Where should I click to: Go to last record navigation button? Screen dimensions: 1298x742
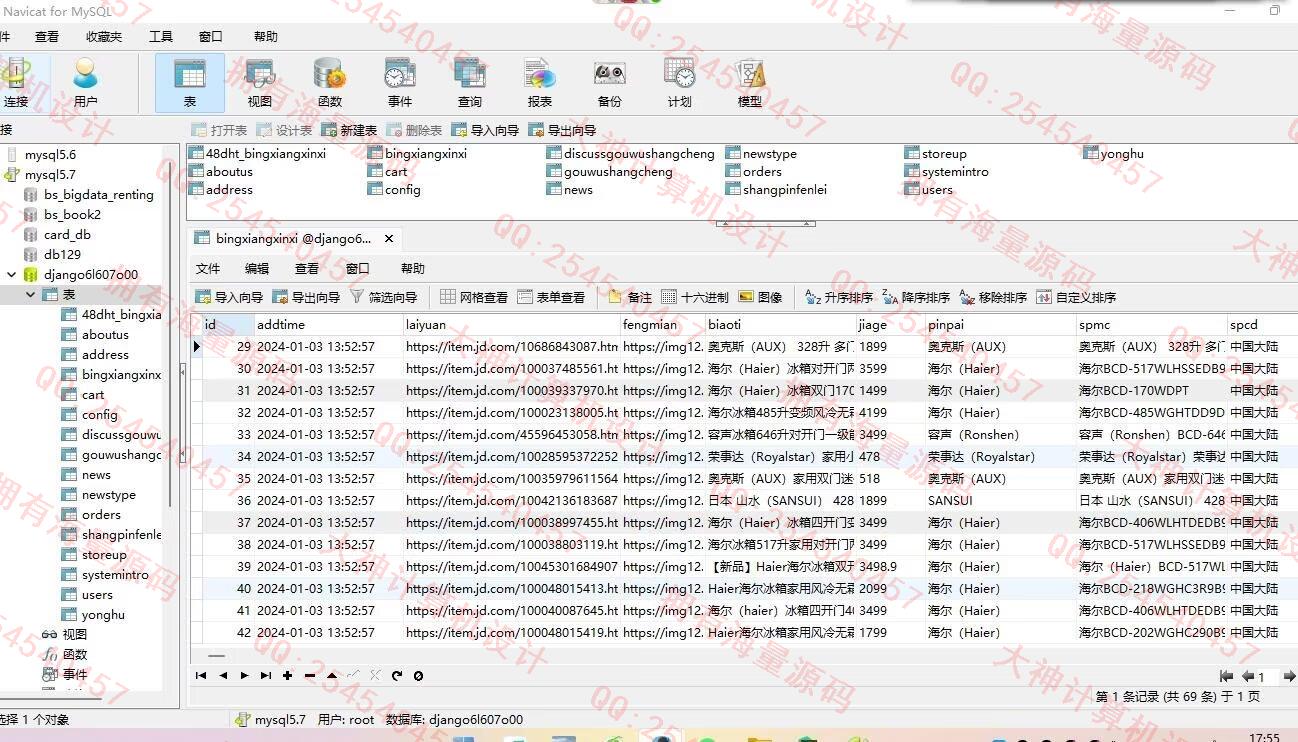click(x=266, y=676)
